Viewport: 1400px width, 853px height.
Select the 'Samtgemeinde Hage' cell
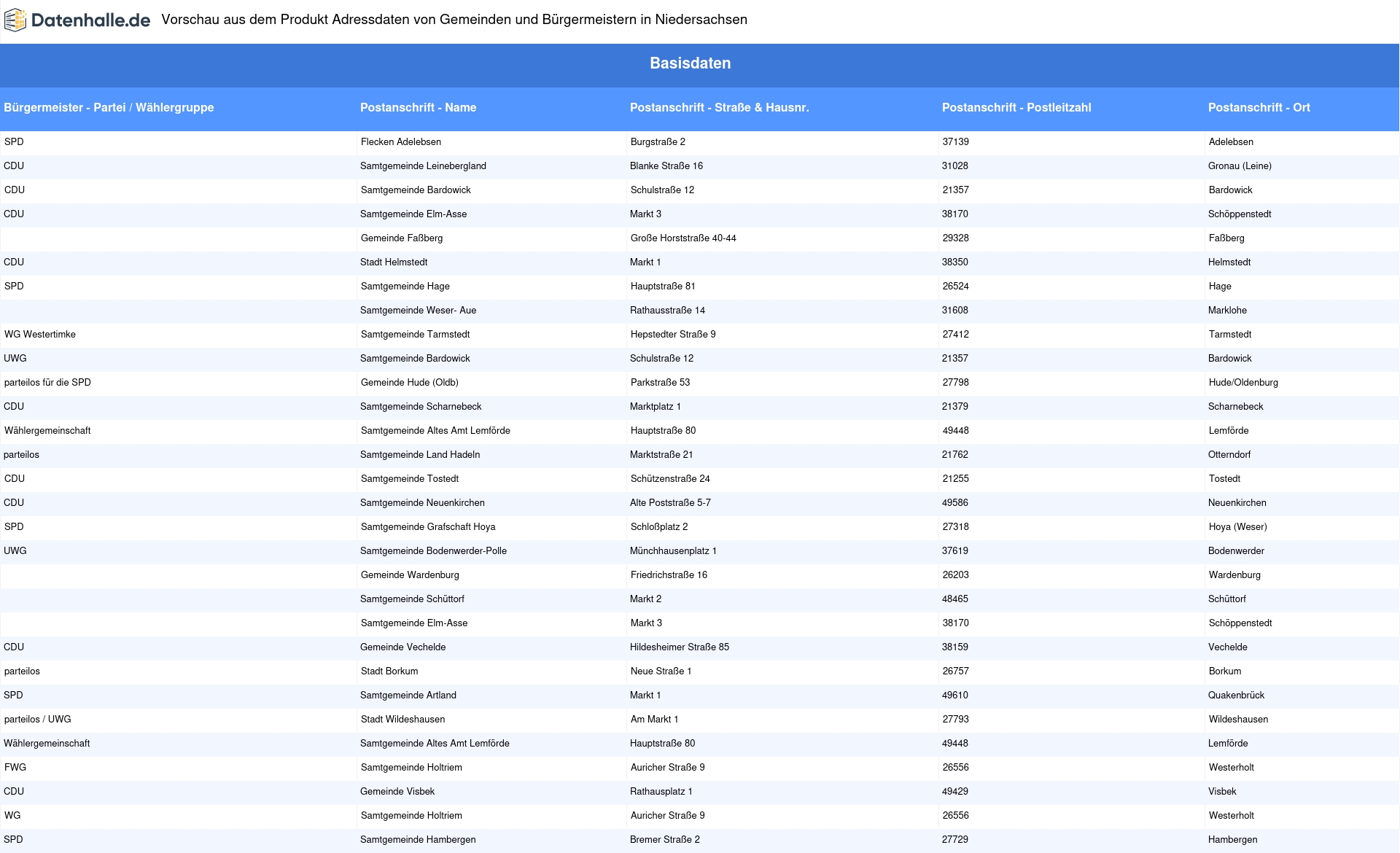pyautogui.click(x=491, y=287)
